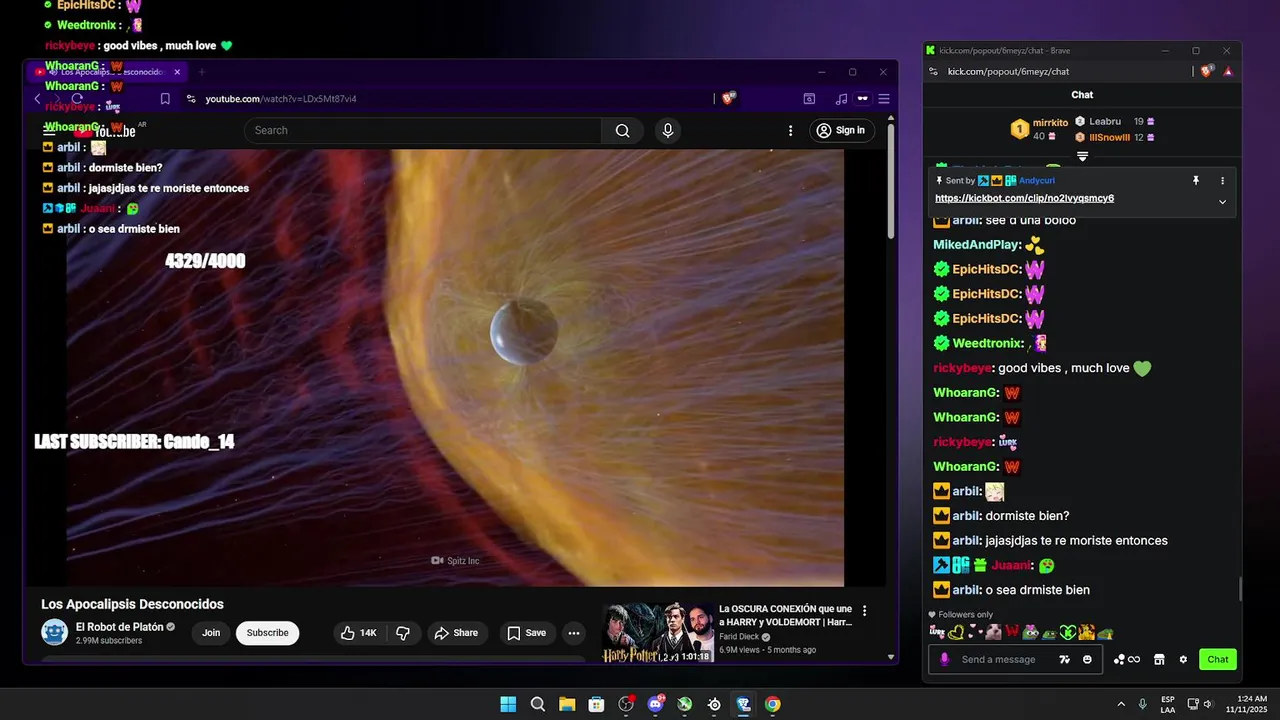
Task: Open chat settings gear
Action: pyautogui.click(x=1183, y=659)
